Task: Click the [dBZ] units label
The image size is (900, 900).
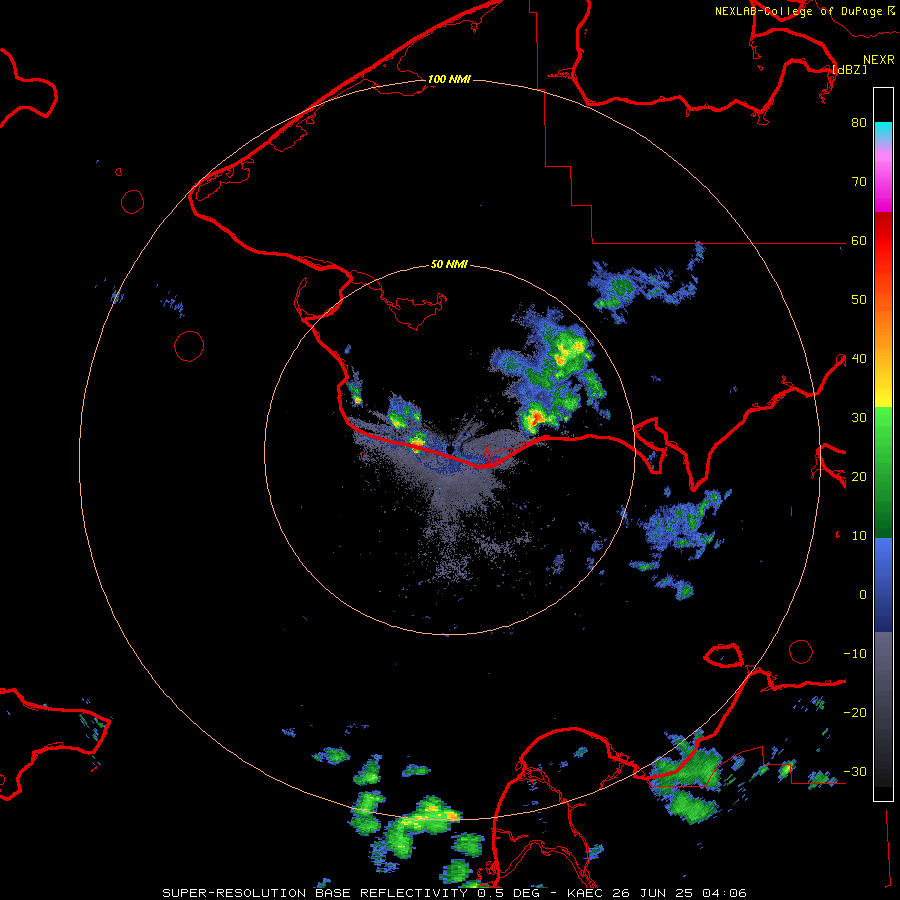Action: (849, 69)
